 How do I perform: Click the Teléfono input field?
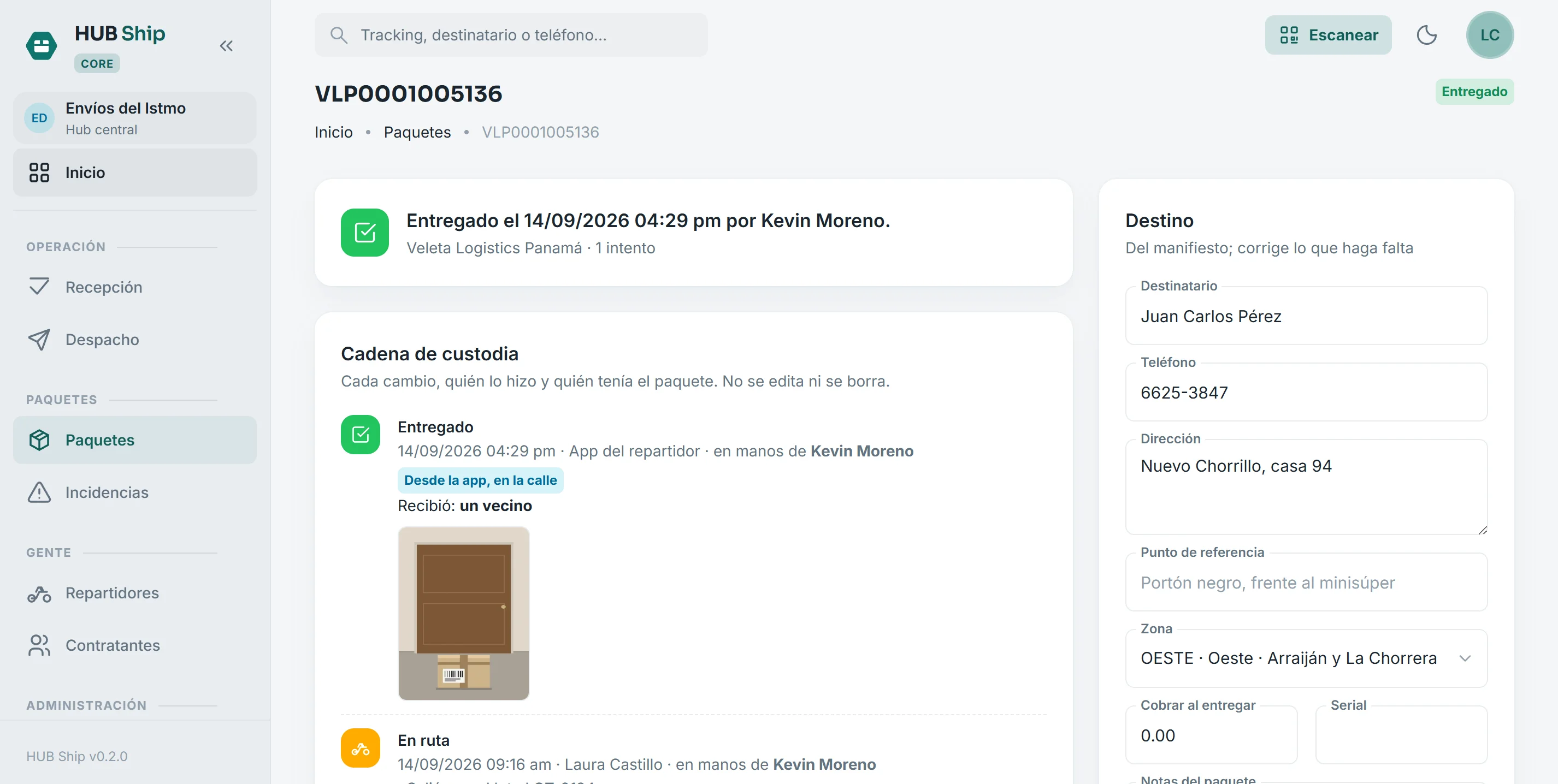click(x=1306, y=391)
